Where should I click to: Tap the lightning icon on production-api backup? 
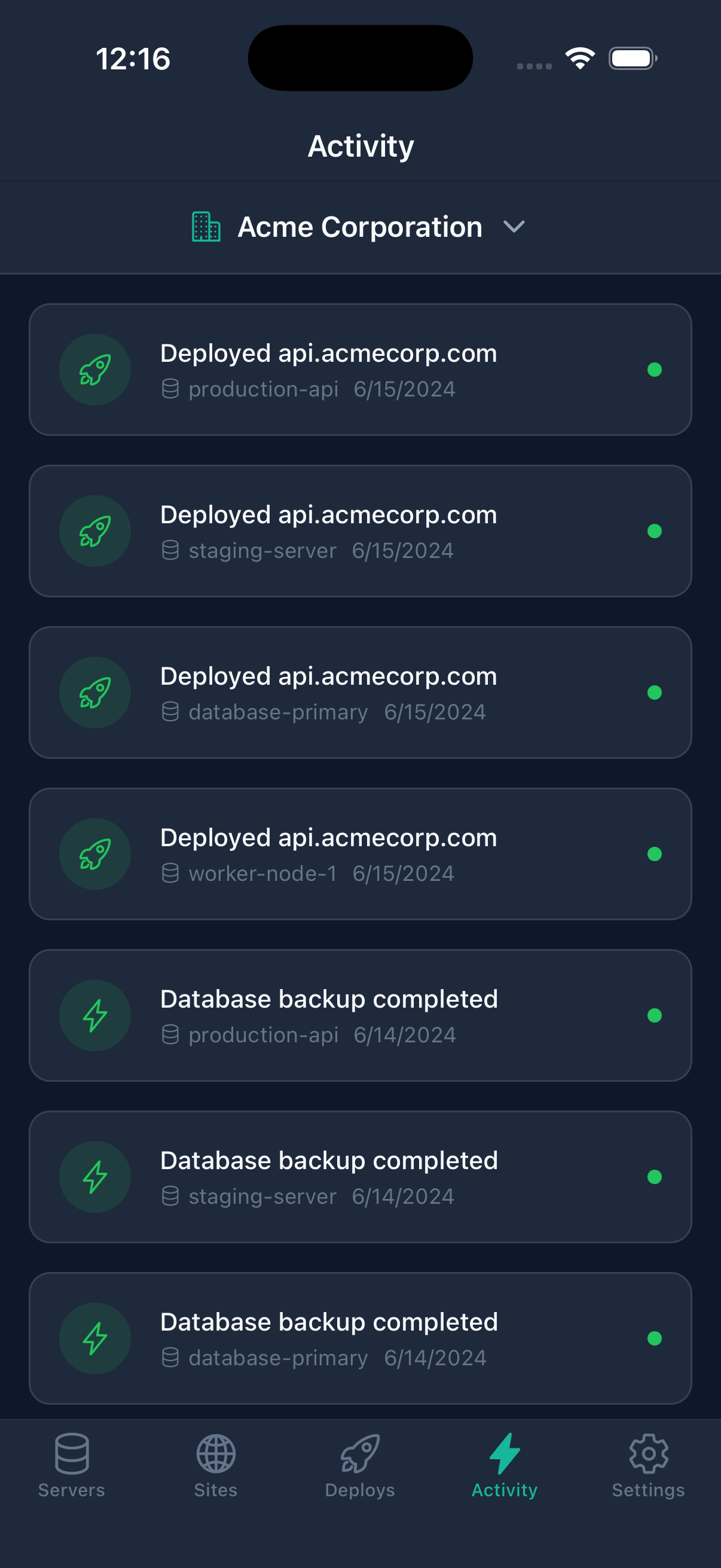(x=95, y=1015)
